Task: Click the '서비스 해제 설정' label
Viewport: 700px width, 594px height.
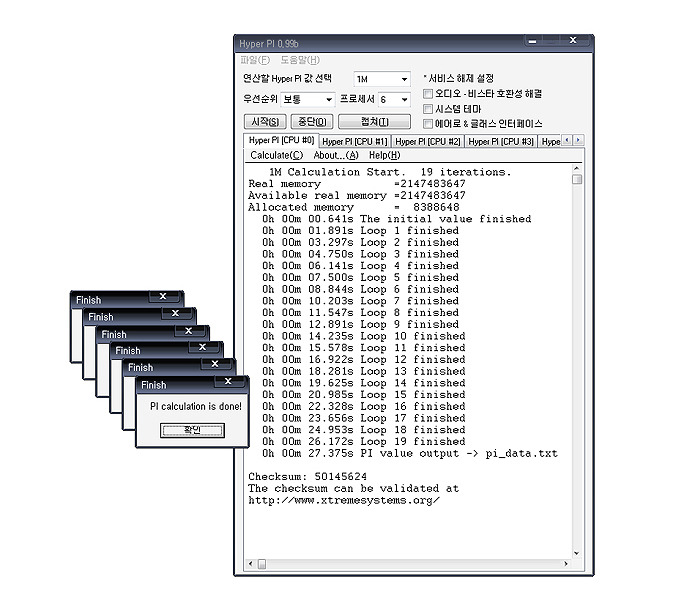Action: [x=458, y=79]
